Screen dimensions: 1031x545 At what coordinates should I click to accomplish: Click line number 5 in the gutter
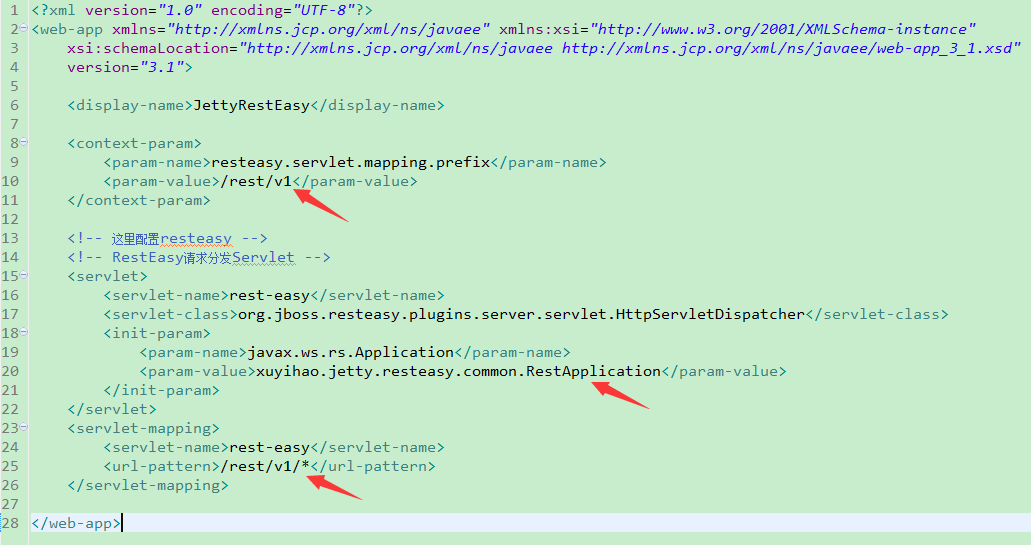click(x=14, y=86)
